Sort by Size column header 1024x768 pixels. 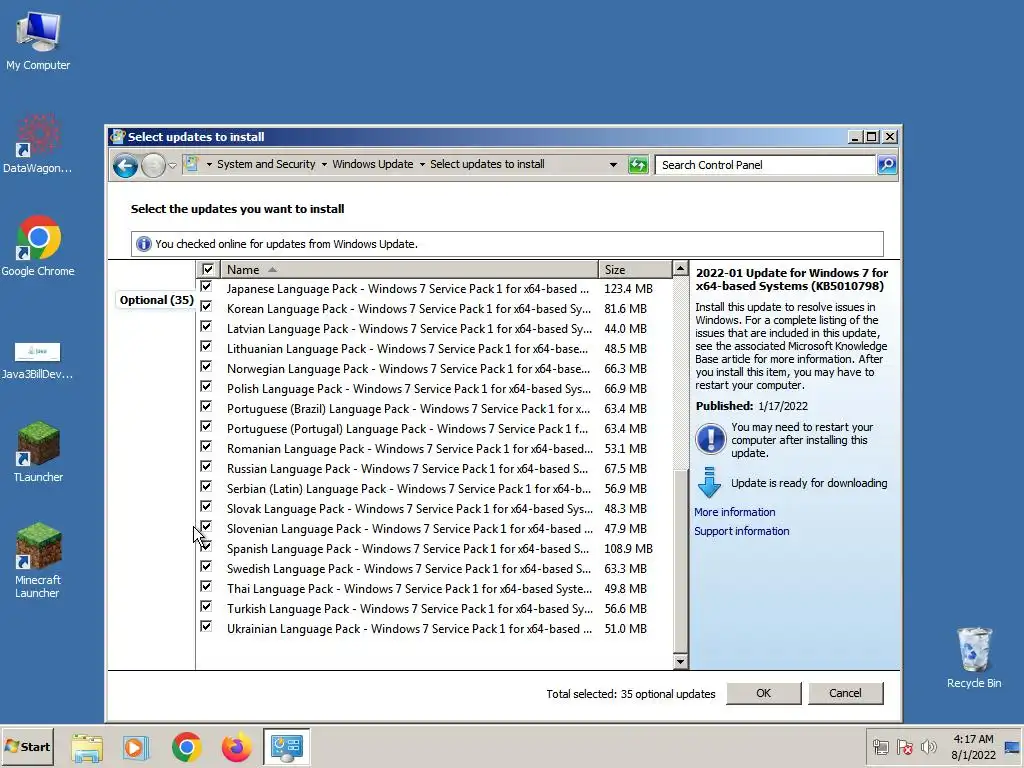[x=635, y=270]
